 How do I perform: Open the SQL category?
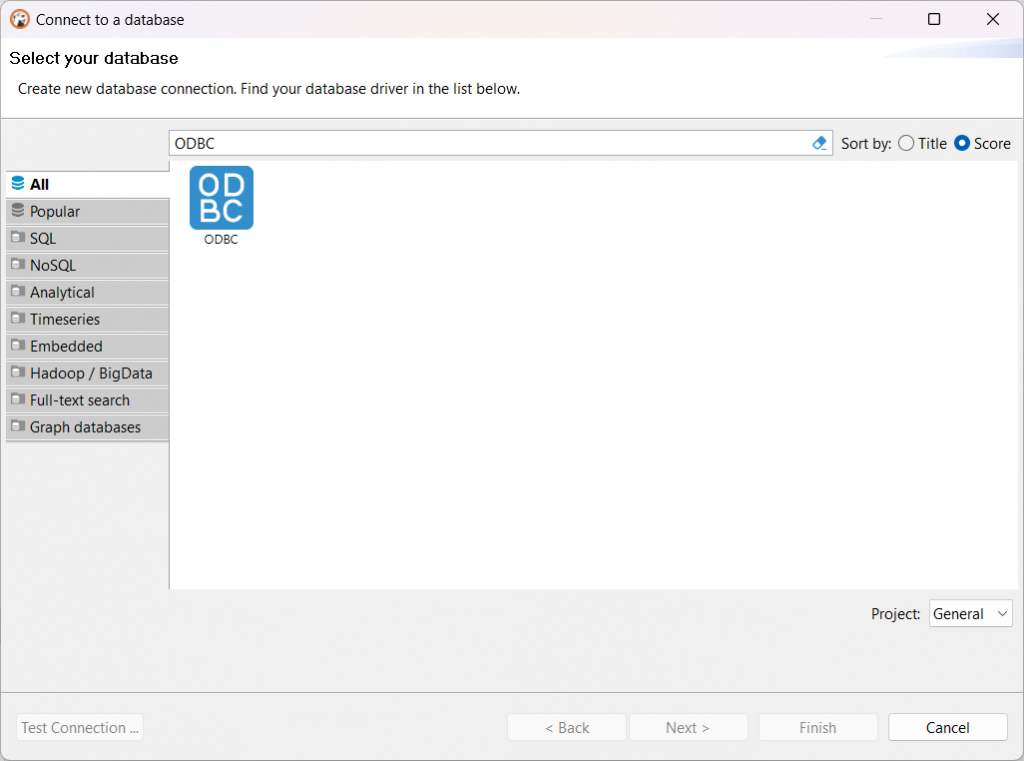tap(88, 238)
